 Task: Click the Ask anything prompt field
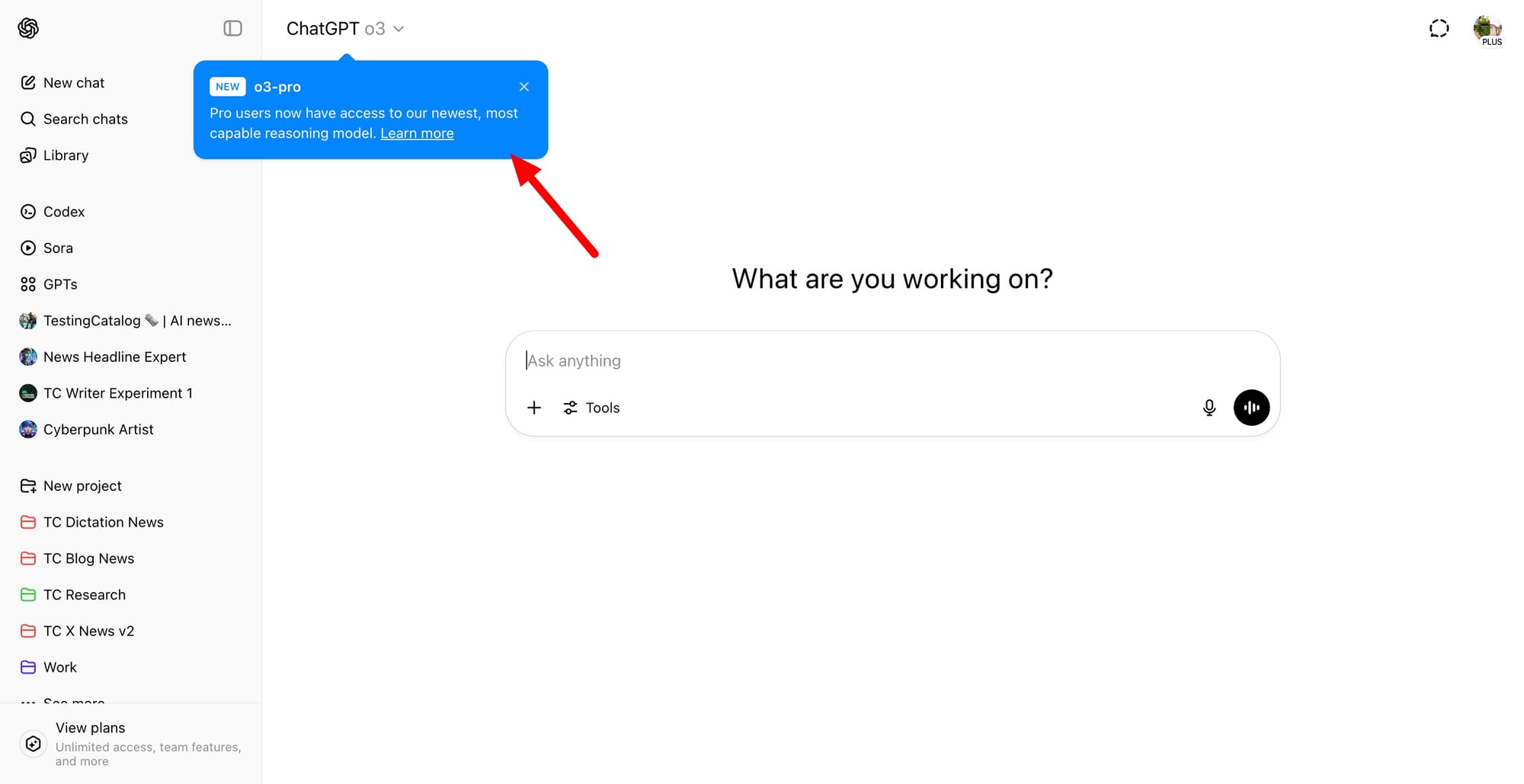pos(892,360)
